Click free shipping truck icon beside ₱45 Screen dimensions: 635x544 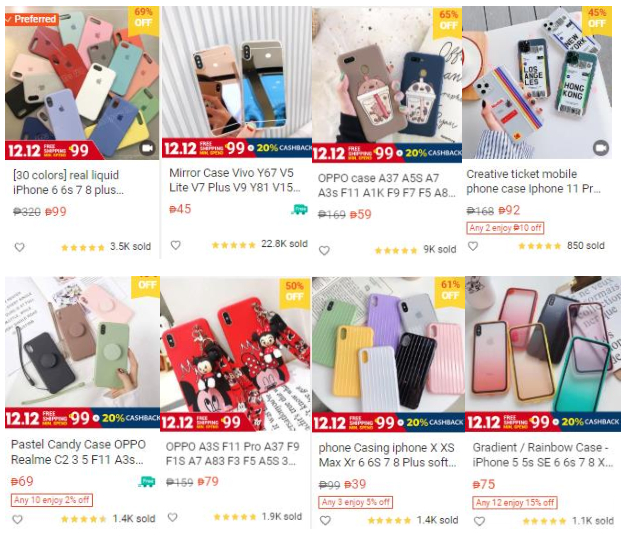tap(300, 209)
